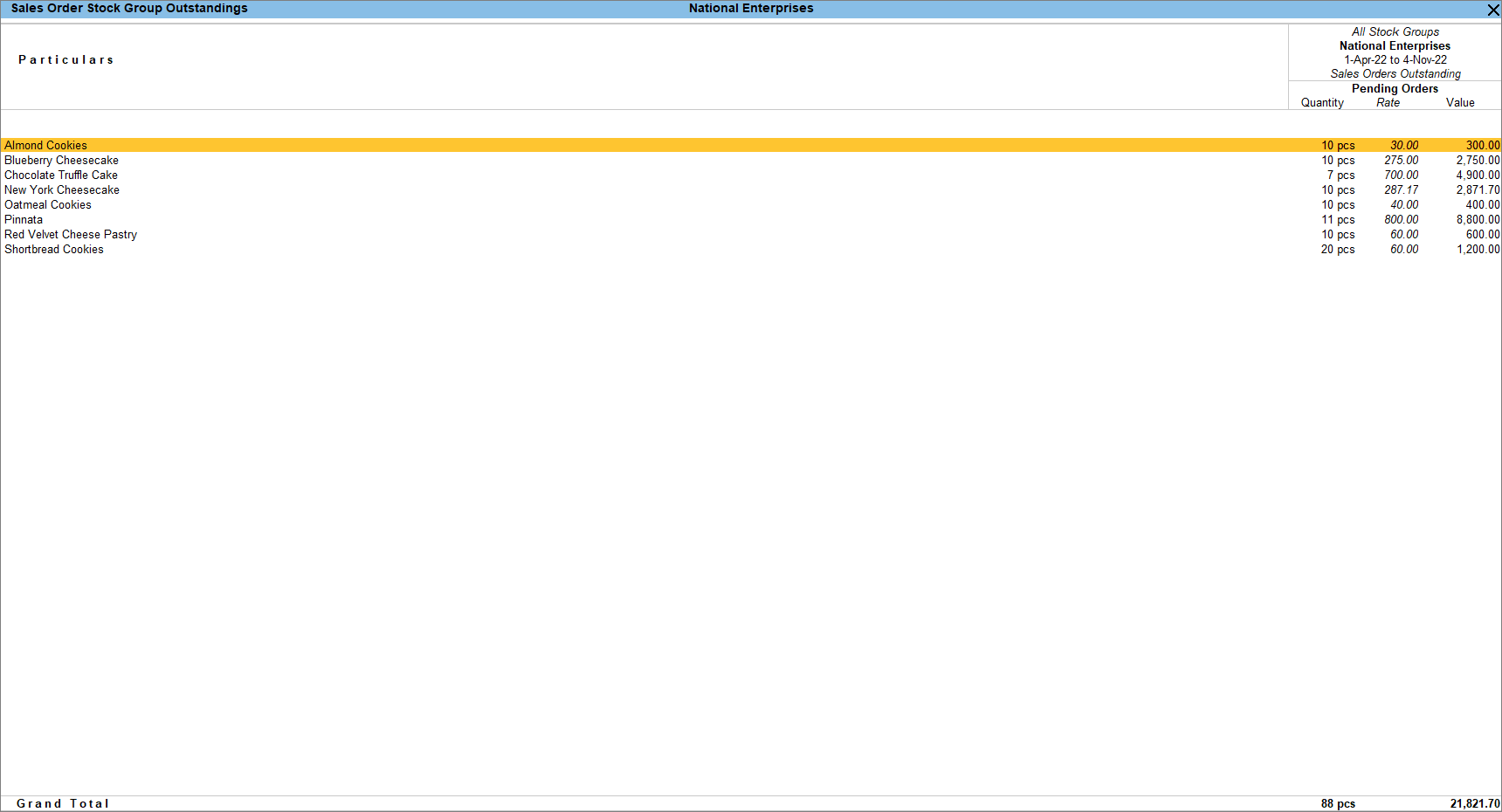Image resolution: width=1502 pixels, height=812 pixels.
Task: Click the All Stock Groups label
Action: (x=1395, y=32)
